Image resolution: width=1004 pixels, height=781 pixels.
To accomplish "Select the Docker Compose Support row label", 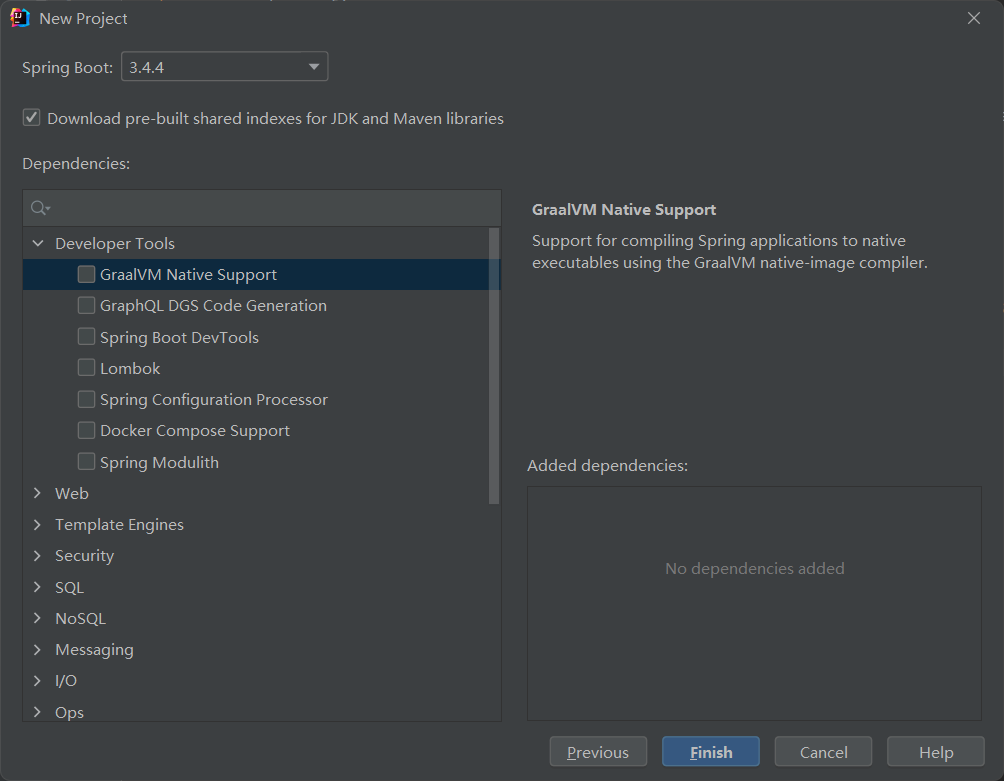I will [195, 431].
